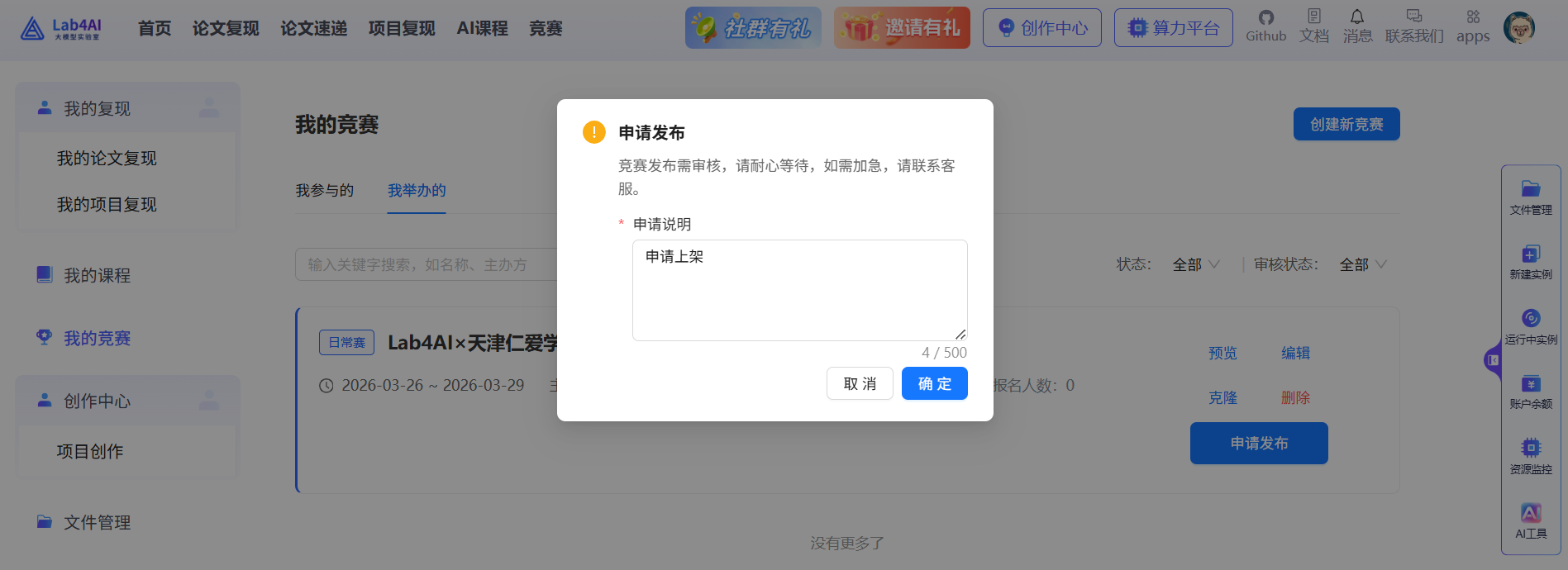Switch to the 我参与的 tab

tap(325, 191)
